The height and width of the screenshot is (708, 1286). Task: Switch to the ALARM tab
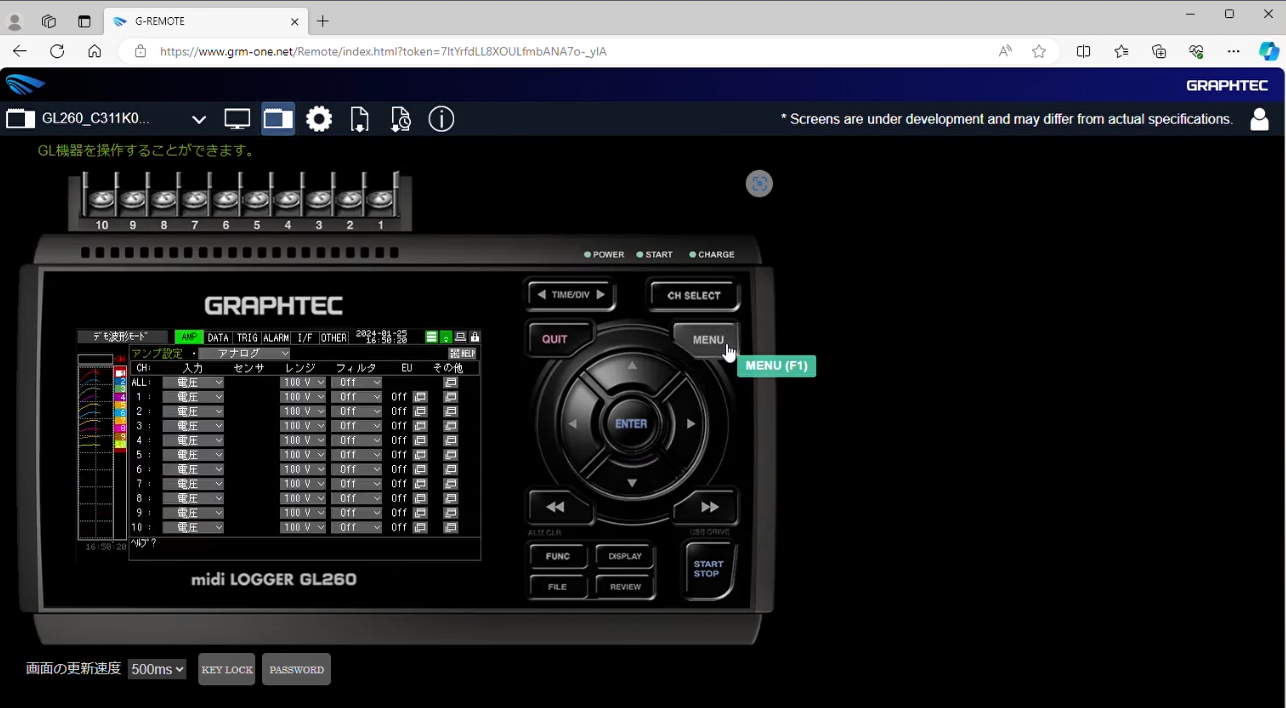tap(276, 338)
